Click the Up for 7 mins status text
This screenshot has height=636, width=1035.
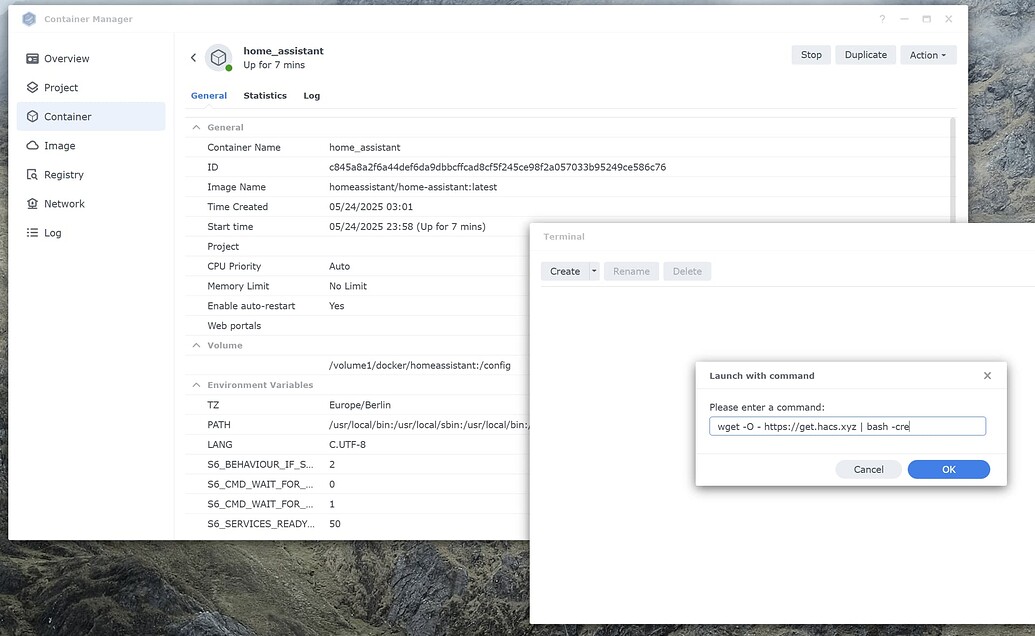(x=274, y=65)
